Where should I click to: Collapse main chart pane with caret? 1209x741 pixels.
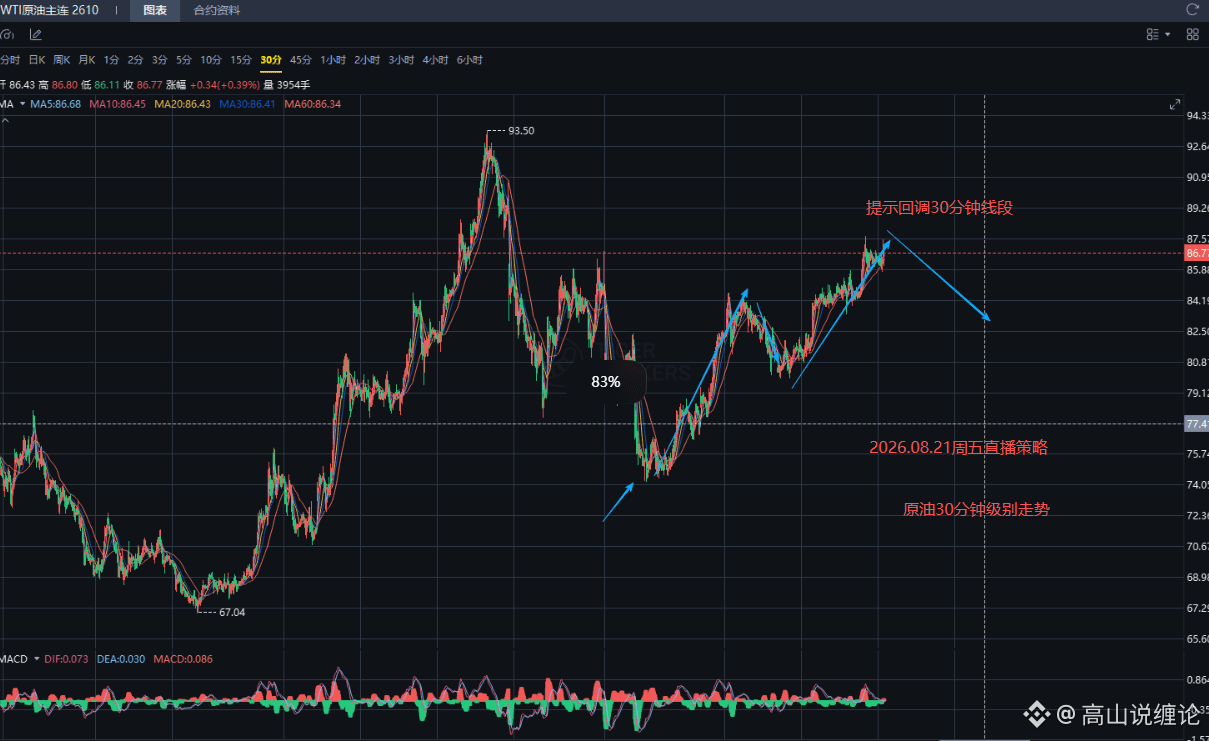[x=4, y=120]
